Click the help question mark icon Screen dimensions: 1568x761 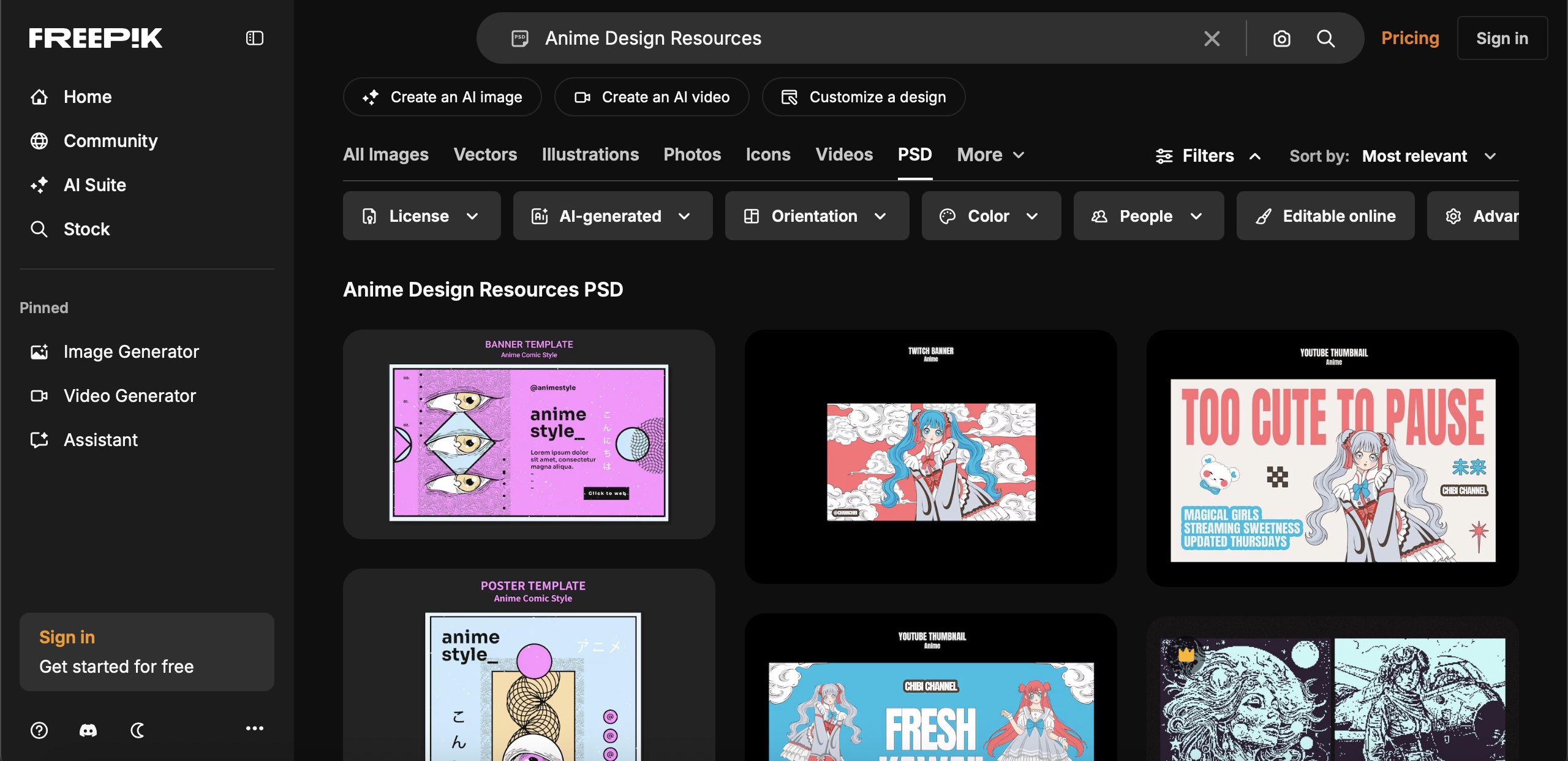tap(39, 730)
